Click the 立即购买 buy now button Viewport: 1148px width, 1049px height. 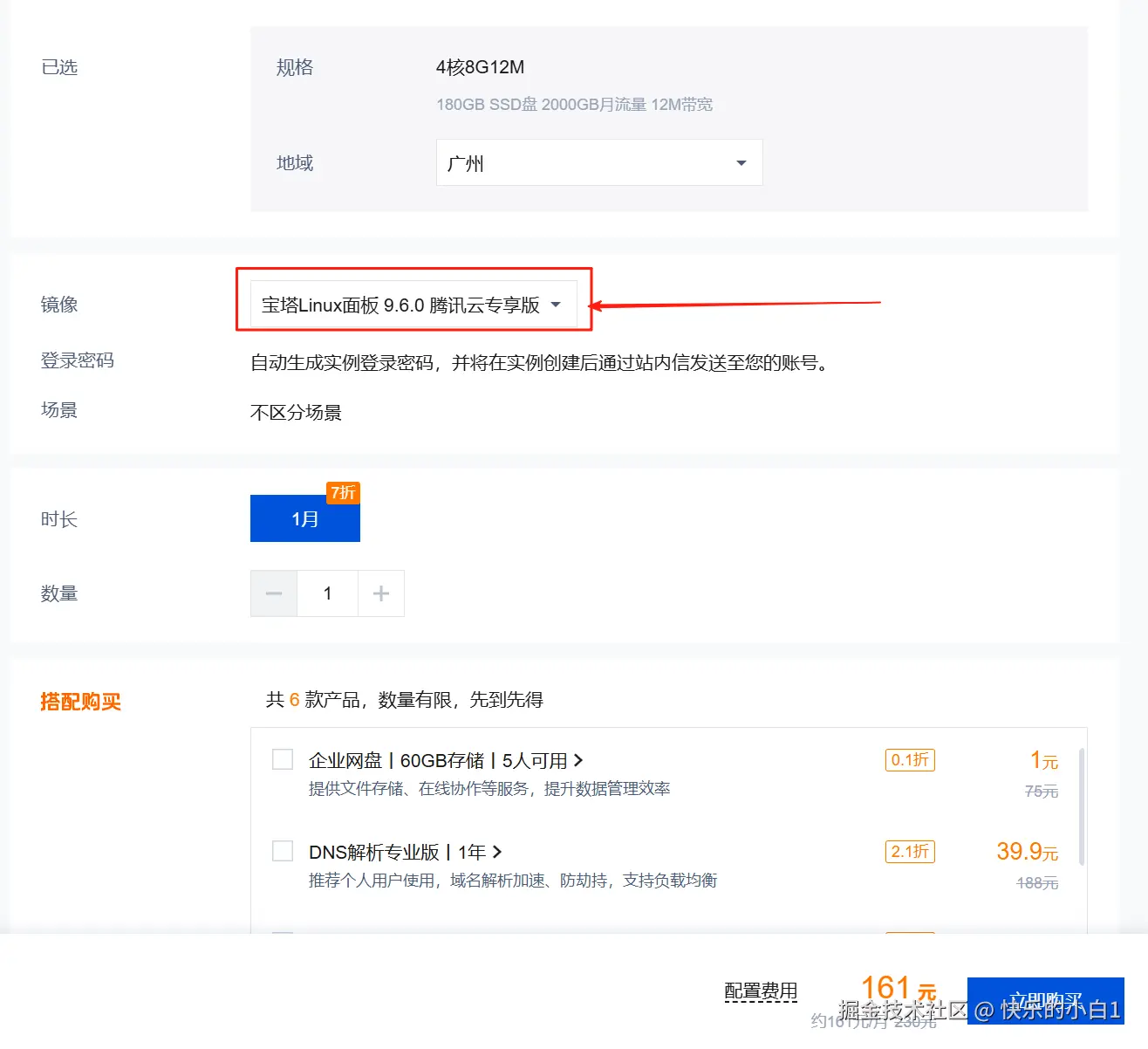point(1046,1001)
